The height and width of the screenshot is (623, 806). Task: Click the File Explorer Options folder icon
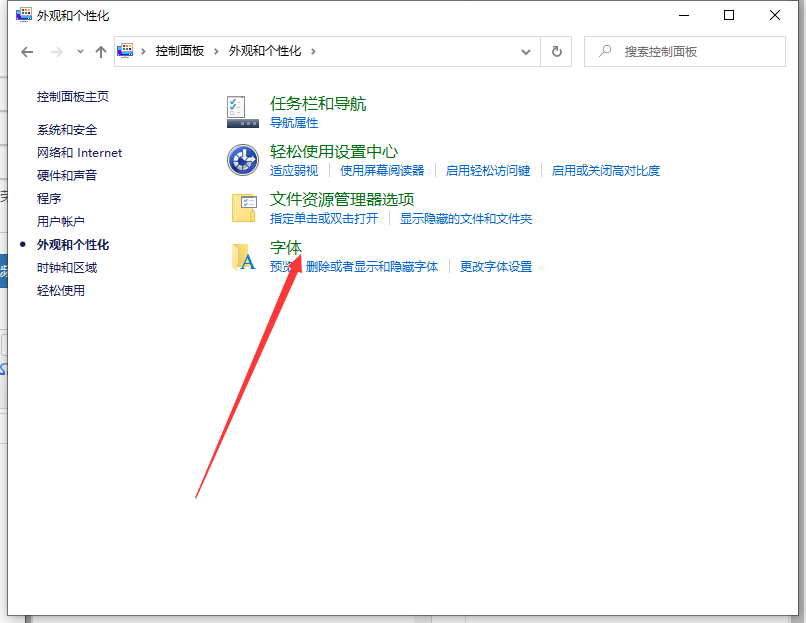point(243,208)
